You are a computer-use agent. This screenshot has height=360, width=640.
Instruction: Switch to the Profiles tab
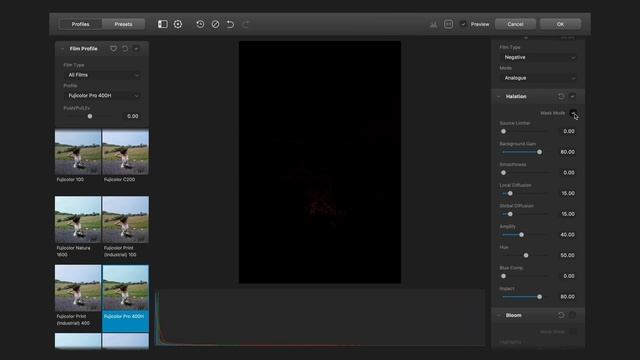pyautogui.click(x=80, y=24)
